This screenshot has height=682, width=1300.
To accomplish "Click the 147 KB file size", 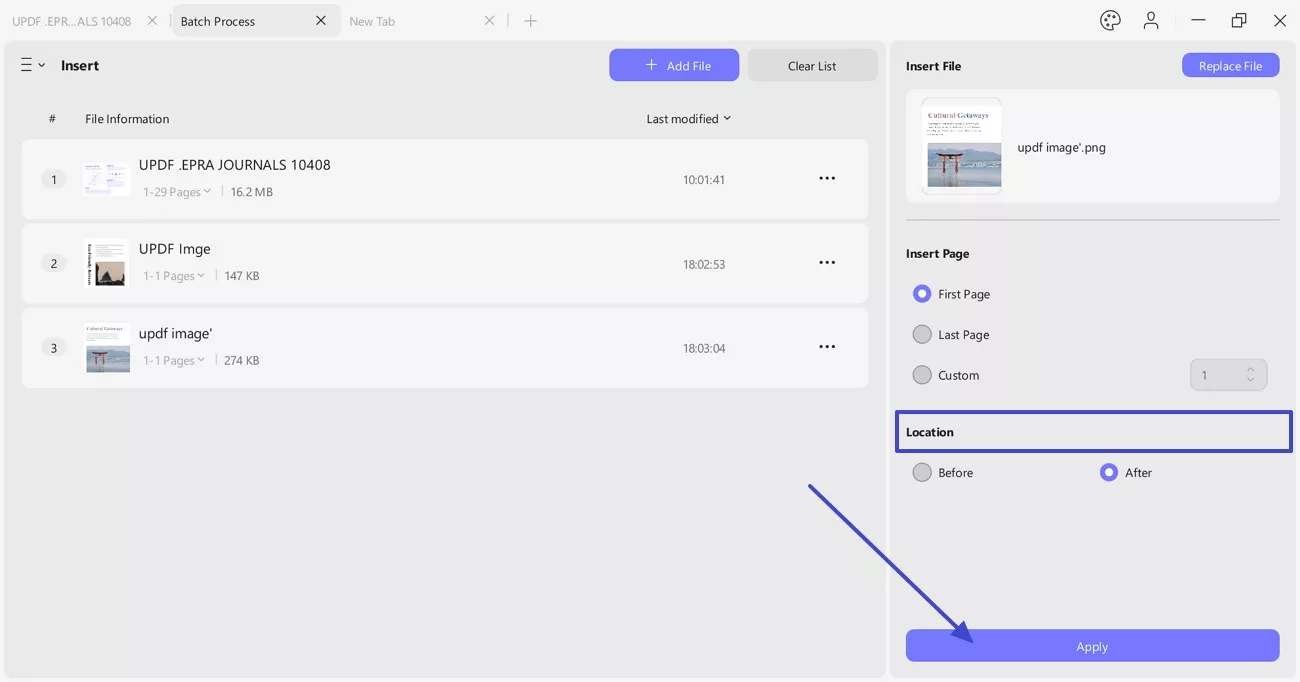I will [x=242, y=276].
